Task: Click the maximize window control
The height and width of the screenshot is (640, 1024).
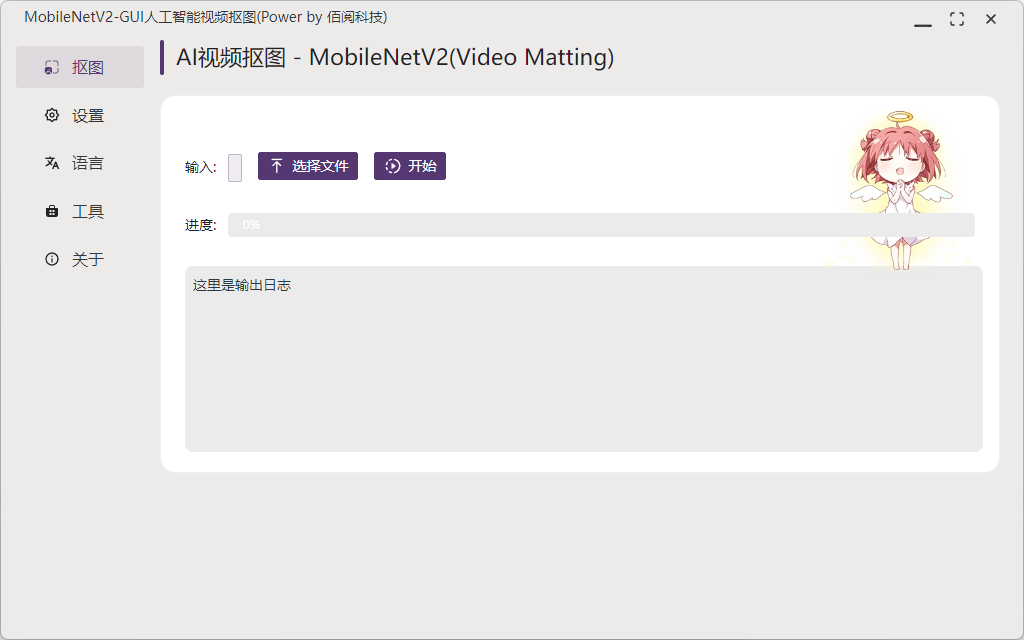Action: point(956,18)
